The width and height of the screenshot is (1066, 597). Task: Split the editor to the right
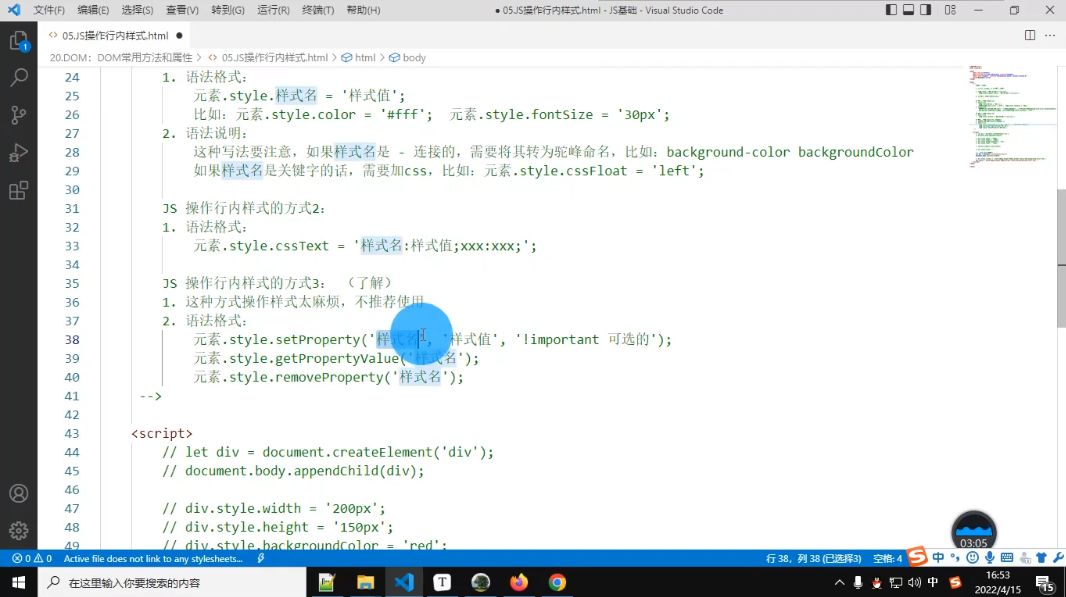pos(1030,35)
